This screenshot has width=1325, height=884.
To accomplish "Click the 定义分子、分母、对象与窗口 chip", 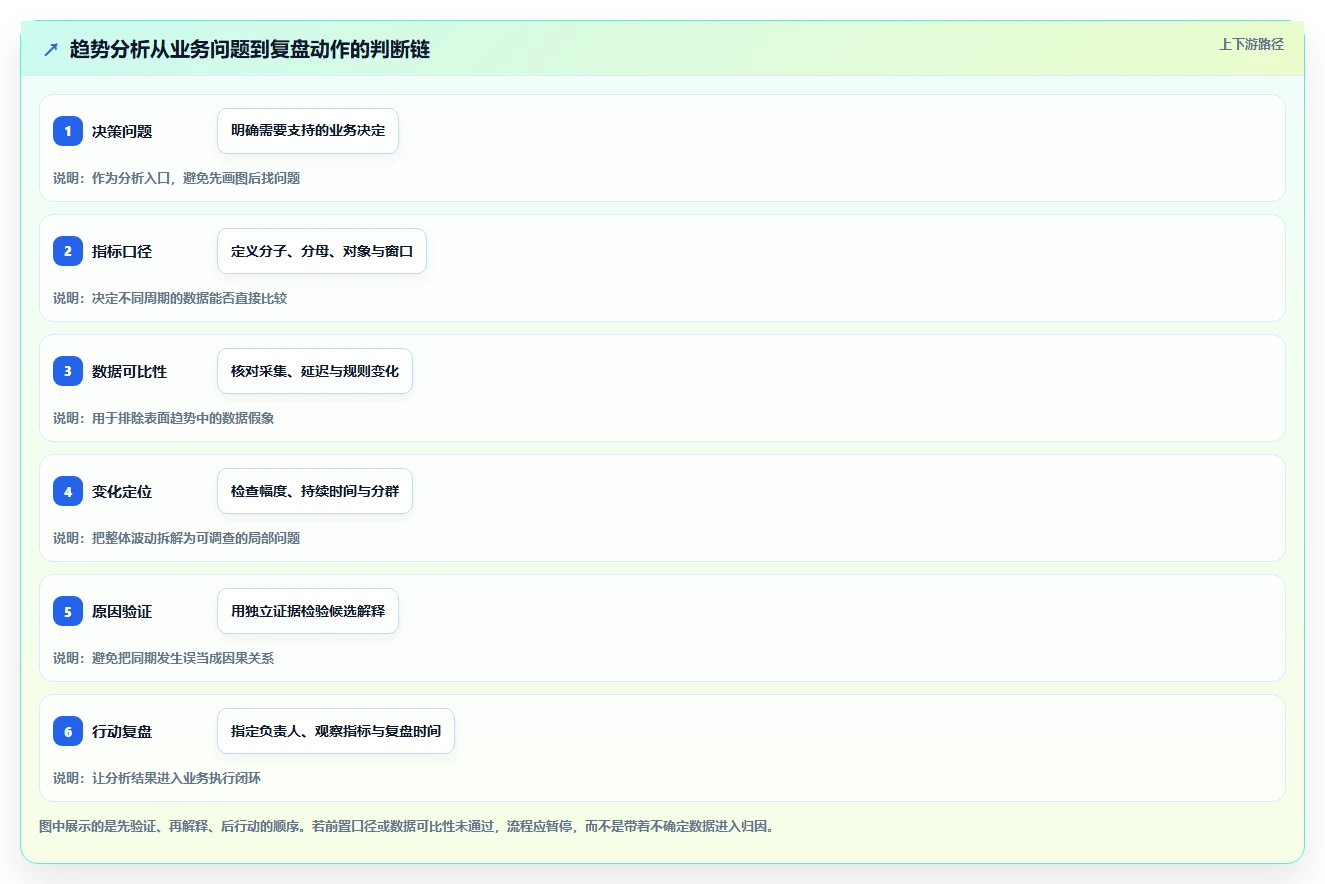I will click(x=322, y=251).
